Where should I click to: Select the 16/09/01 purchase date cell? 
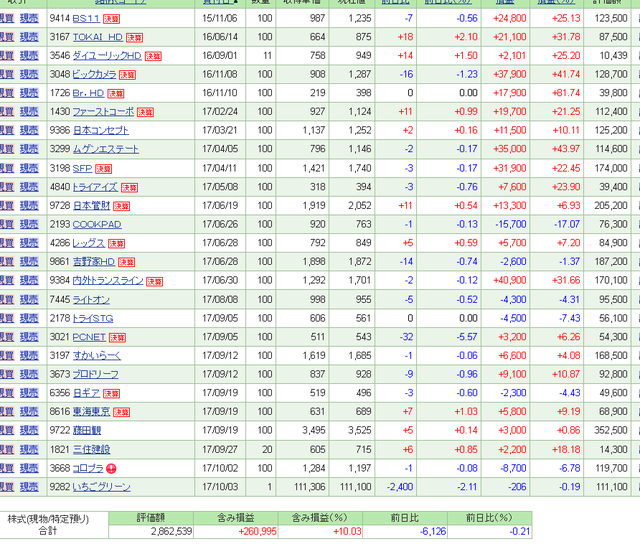[220, 56]
